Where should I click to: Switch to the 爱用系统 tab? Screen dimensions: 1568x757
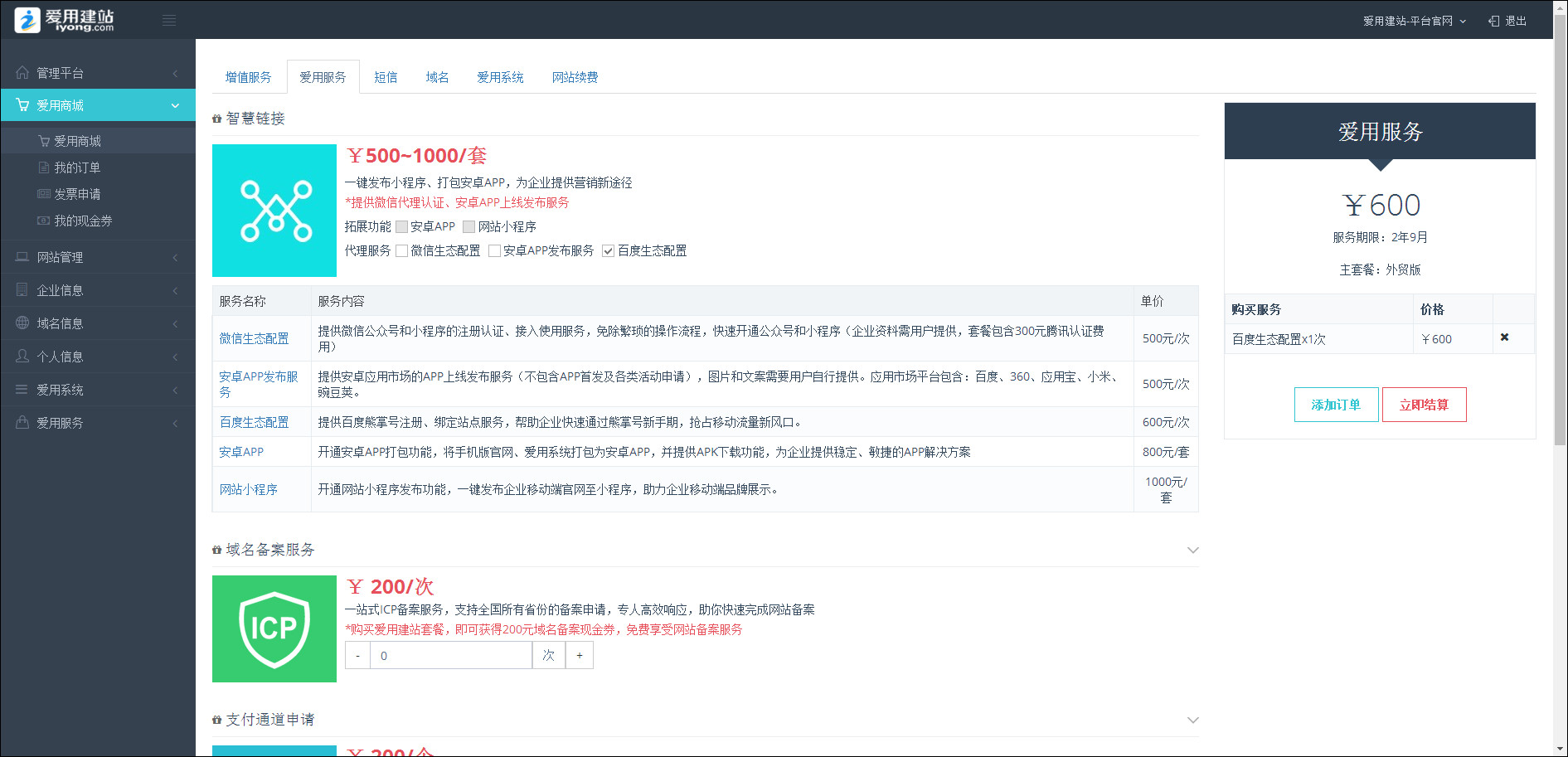point(500,77)
